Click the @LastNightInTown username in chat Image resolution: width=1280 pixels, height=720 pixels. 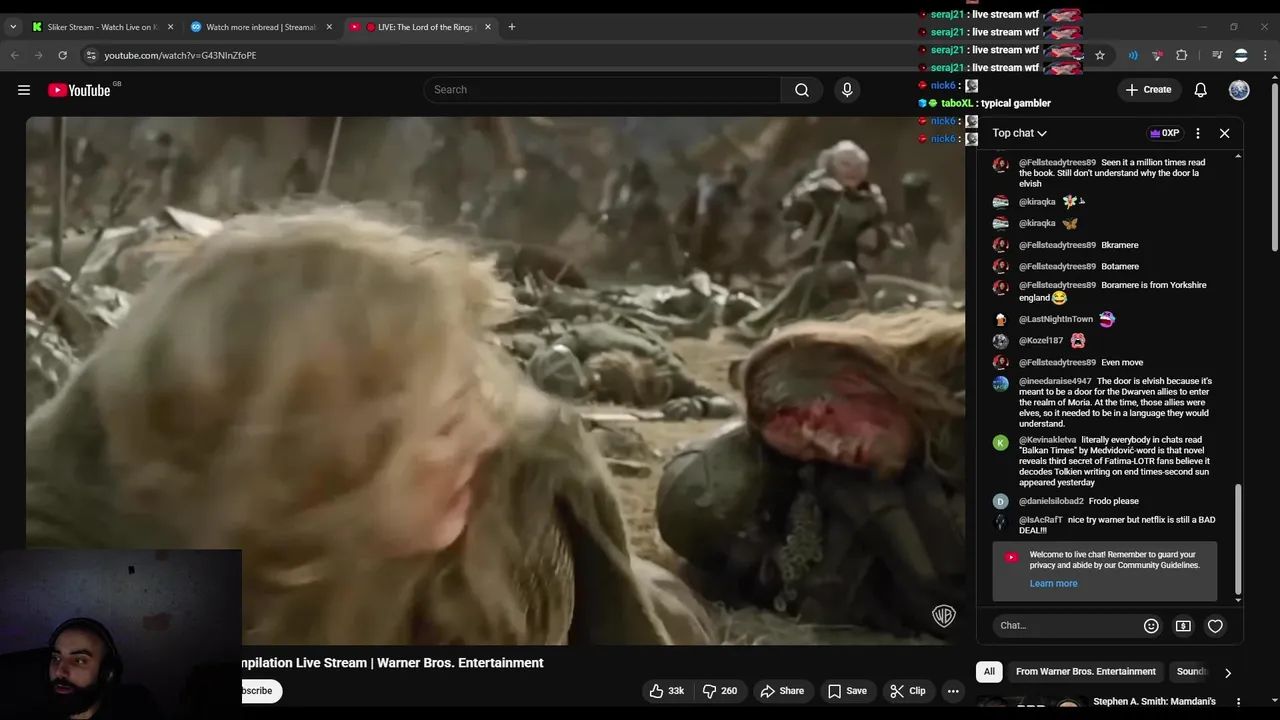pos(1056,319)
